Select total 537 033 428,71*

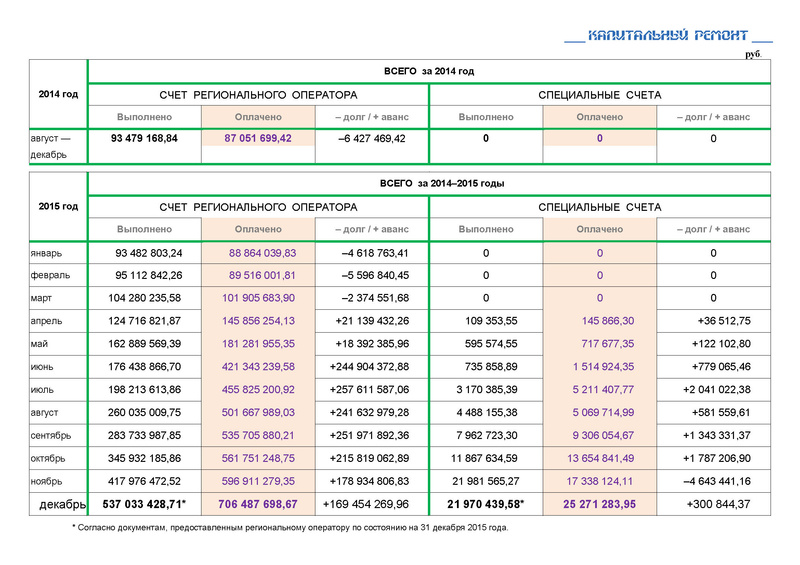[144, 505]
